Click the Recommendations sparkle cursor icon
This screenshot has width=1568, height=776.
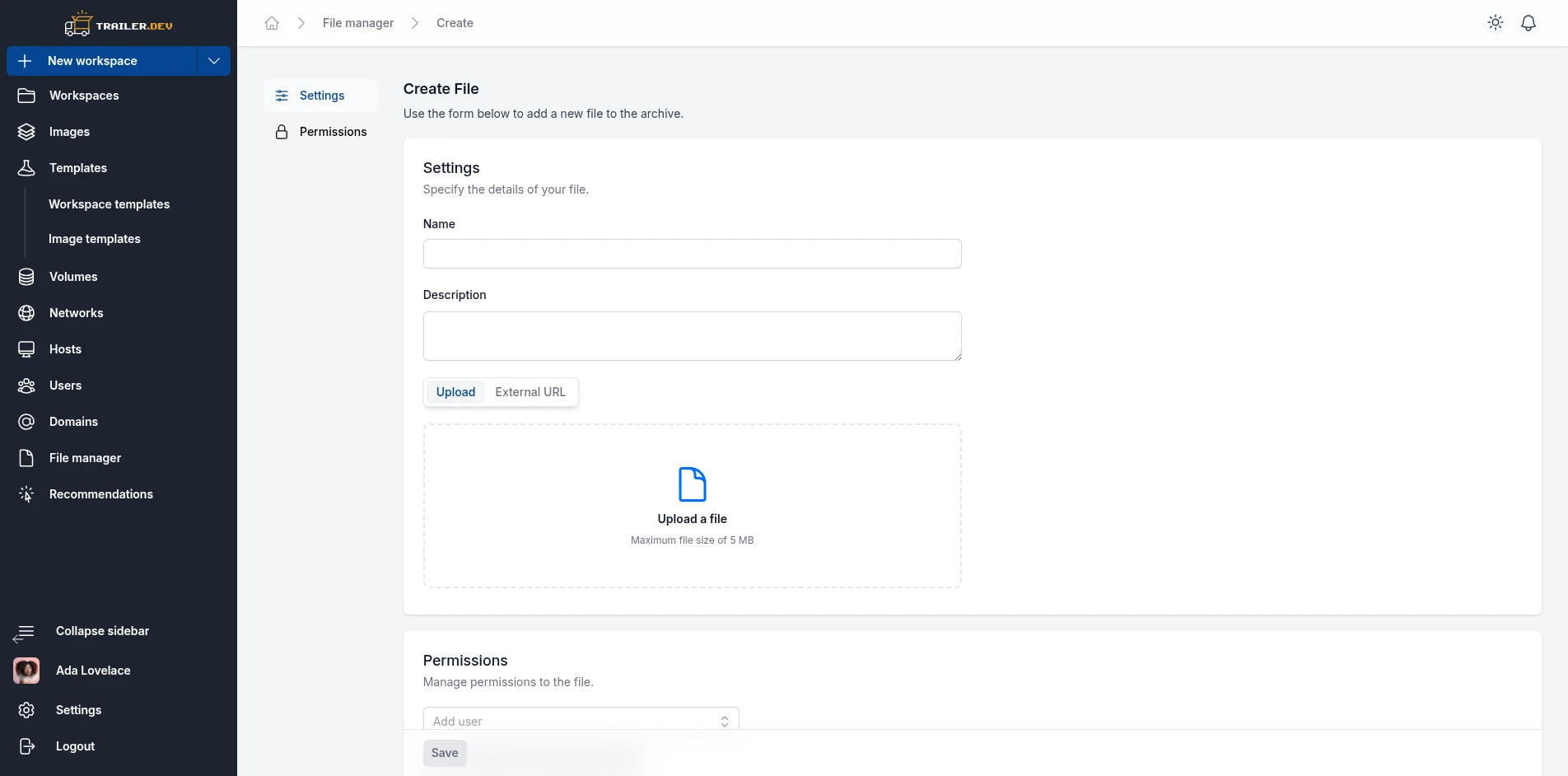pos(26,494)
